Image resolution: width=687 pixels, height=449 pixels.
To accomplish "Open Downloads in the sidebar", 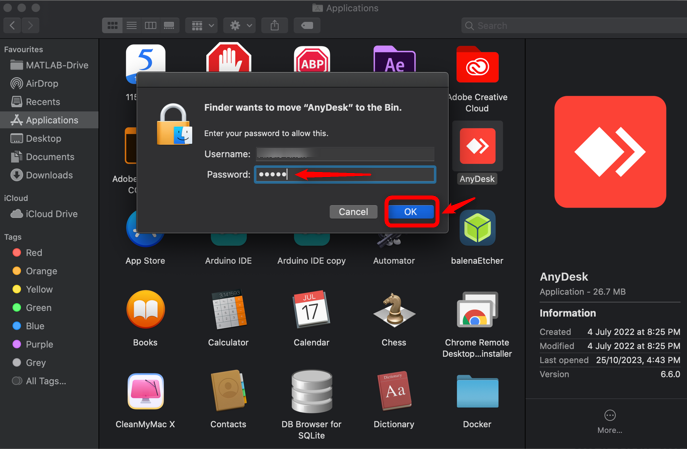I will click(48, 175).
